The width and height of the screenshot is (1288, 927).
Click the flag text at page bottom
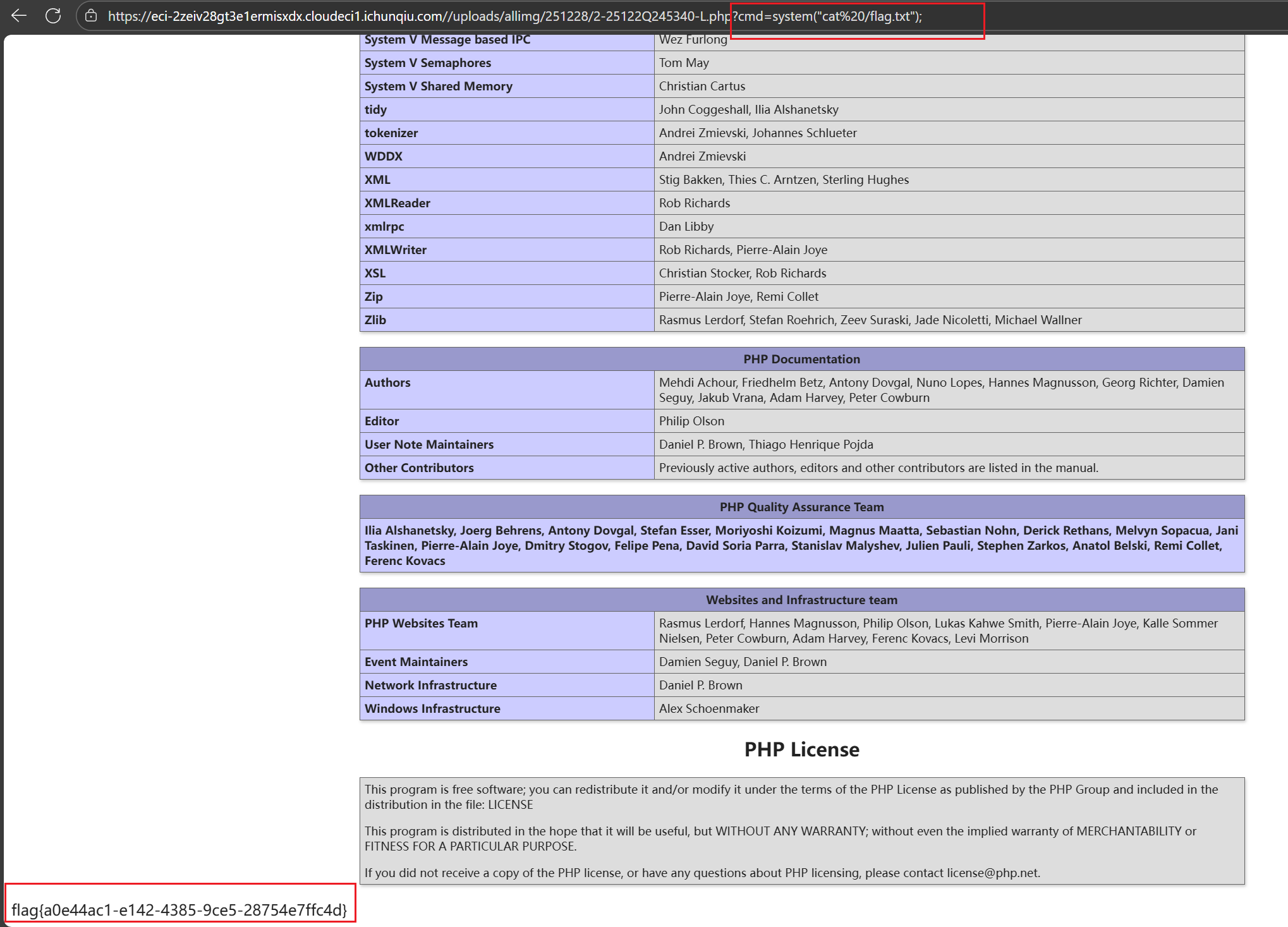click(x=179, y=910)
